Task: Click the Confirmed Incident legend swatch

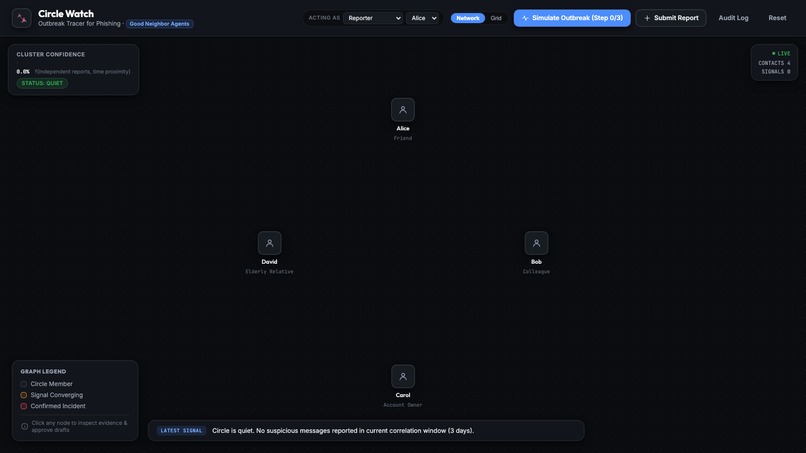Action: (x=24, y=406)
